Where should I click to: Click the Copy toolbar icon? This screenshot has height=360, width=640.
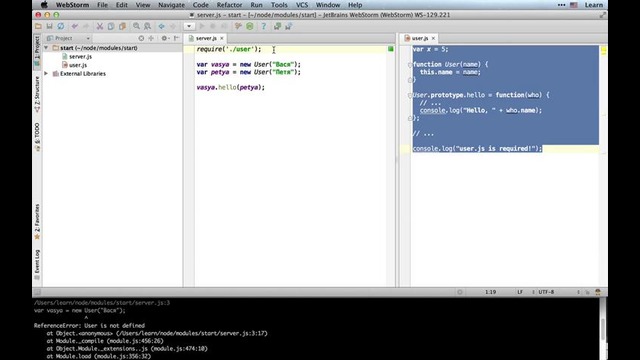pos(111,26)
